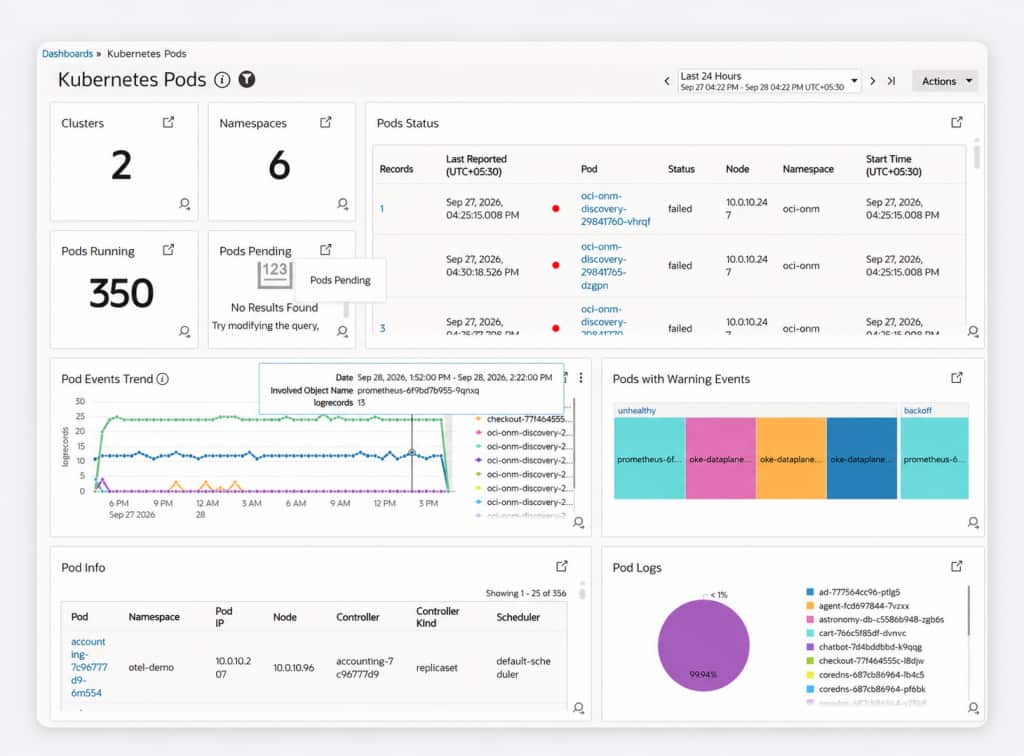Open Pod Events Trend kebab menu
Viewport: 1024px width, 756px height.
click(581, 377)
